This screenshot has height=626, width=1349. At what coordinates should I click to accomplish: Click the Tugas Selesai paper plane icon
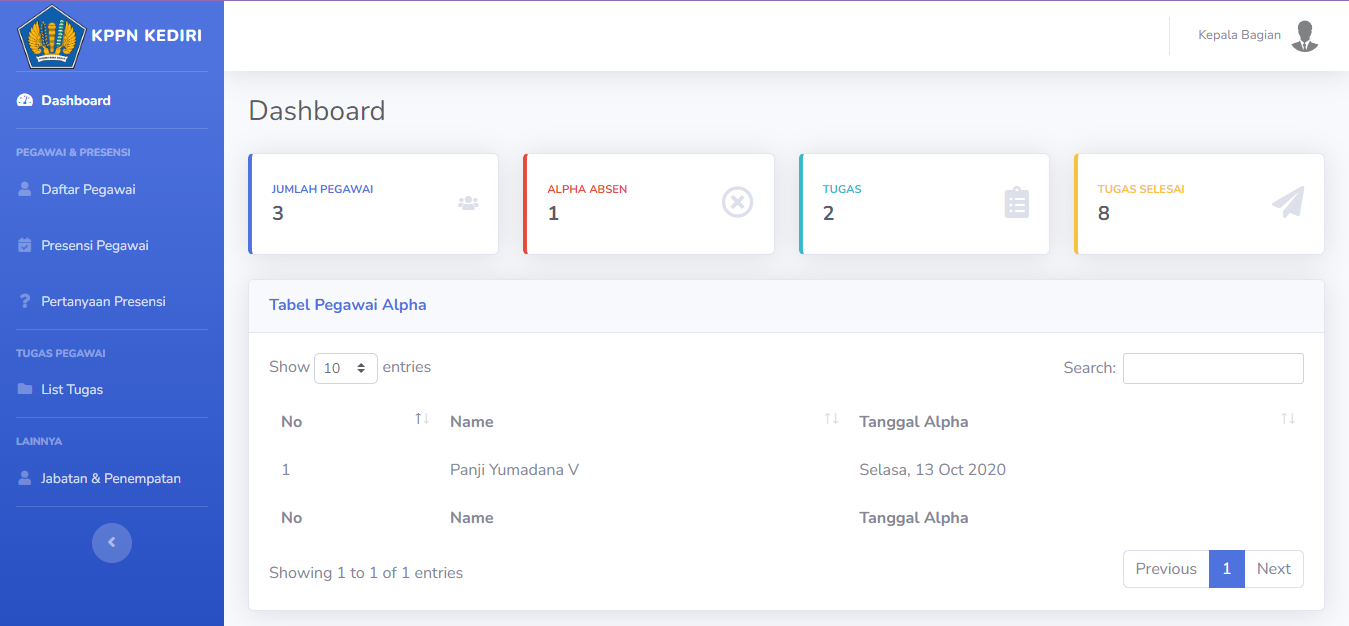1288,203
